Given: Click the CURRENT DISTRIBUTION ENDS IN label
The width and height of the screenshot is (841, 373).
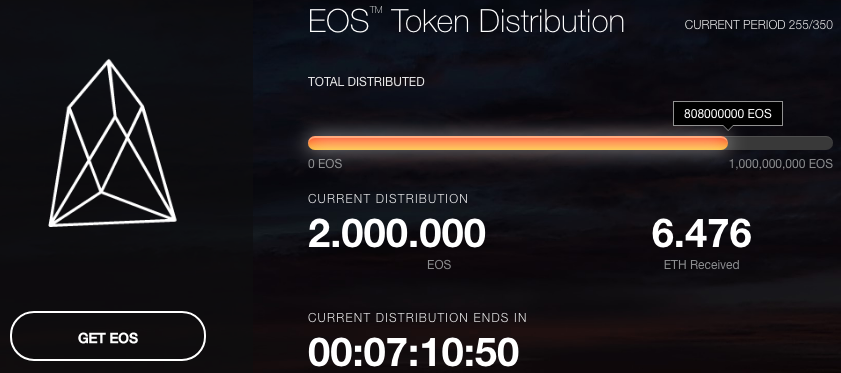Looking at the screenshot, I should (x=417, y=318).
